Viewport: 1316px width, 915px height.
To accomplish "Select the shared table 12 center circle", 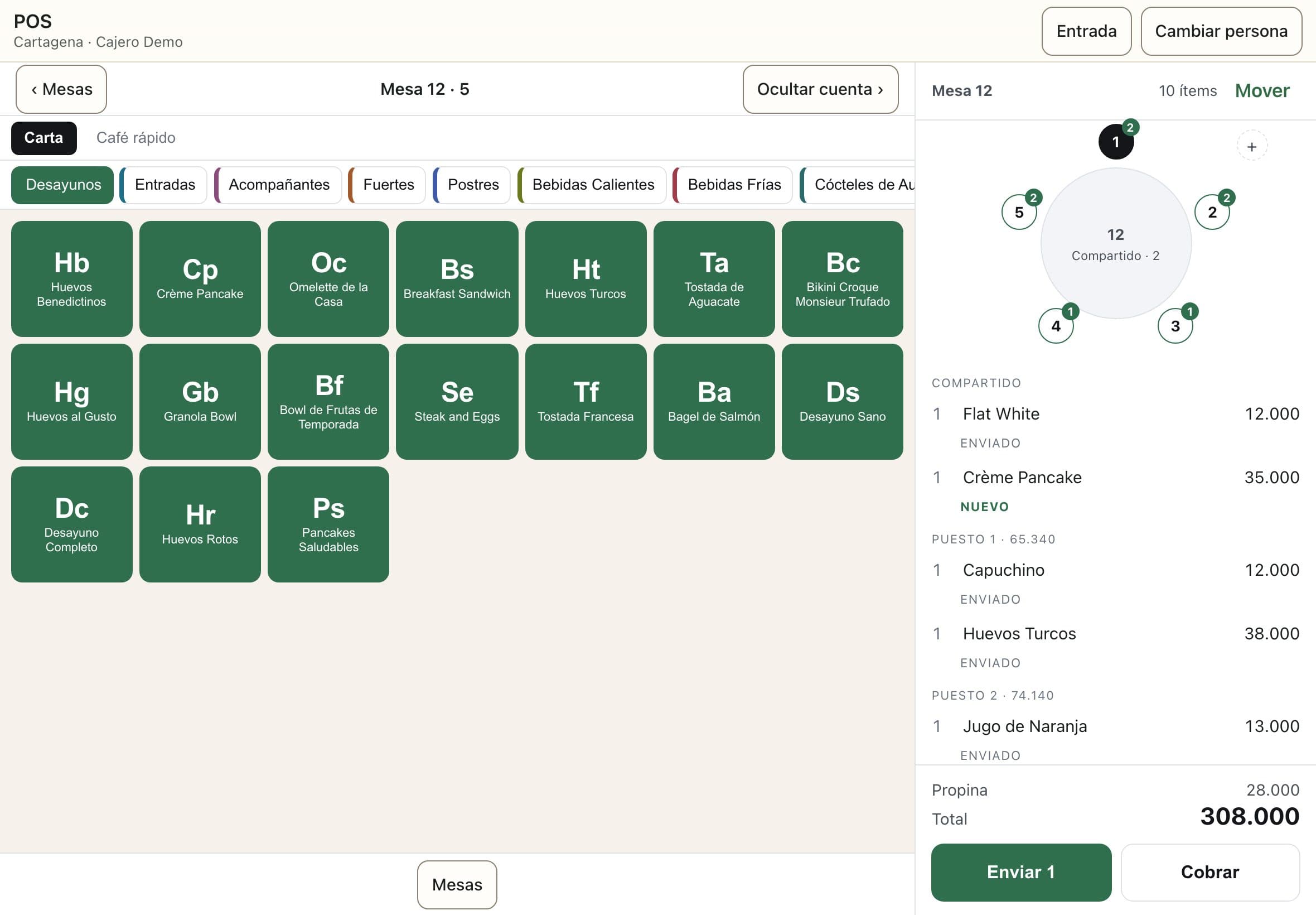I will coord(1115,244).
